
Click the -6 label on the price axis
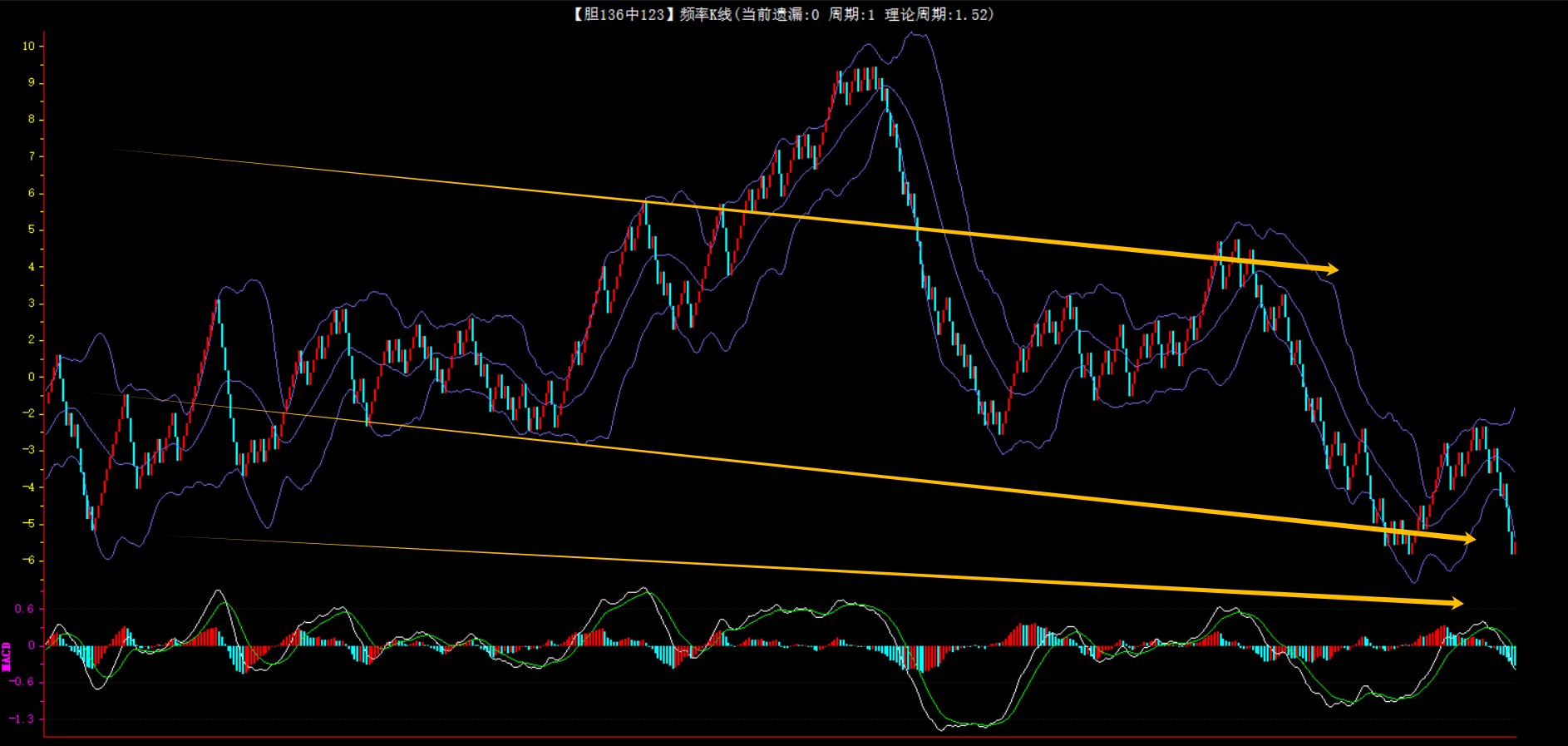point(28,561)
